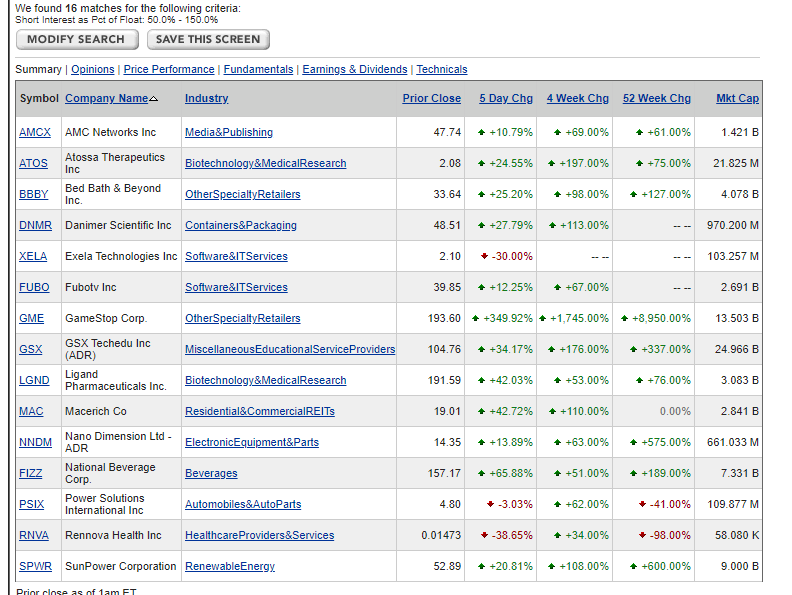Viewport: 792px width, 595px height.
Task: Open the XELA symbol link
Action: [x=33, y=257]
